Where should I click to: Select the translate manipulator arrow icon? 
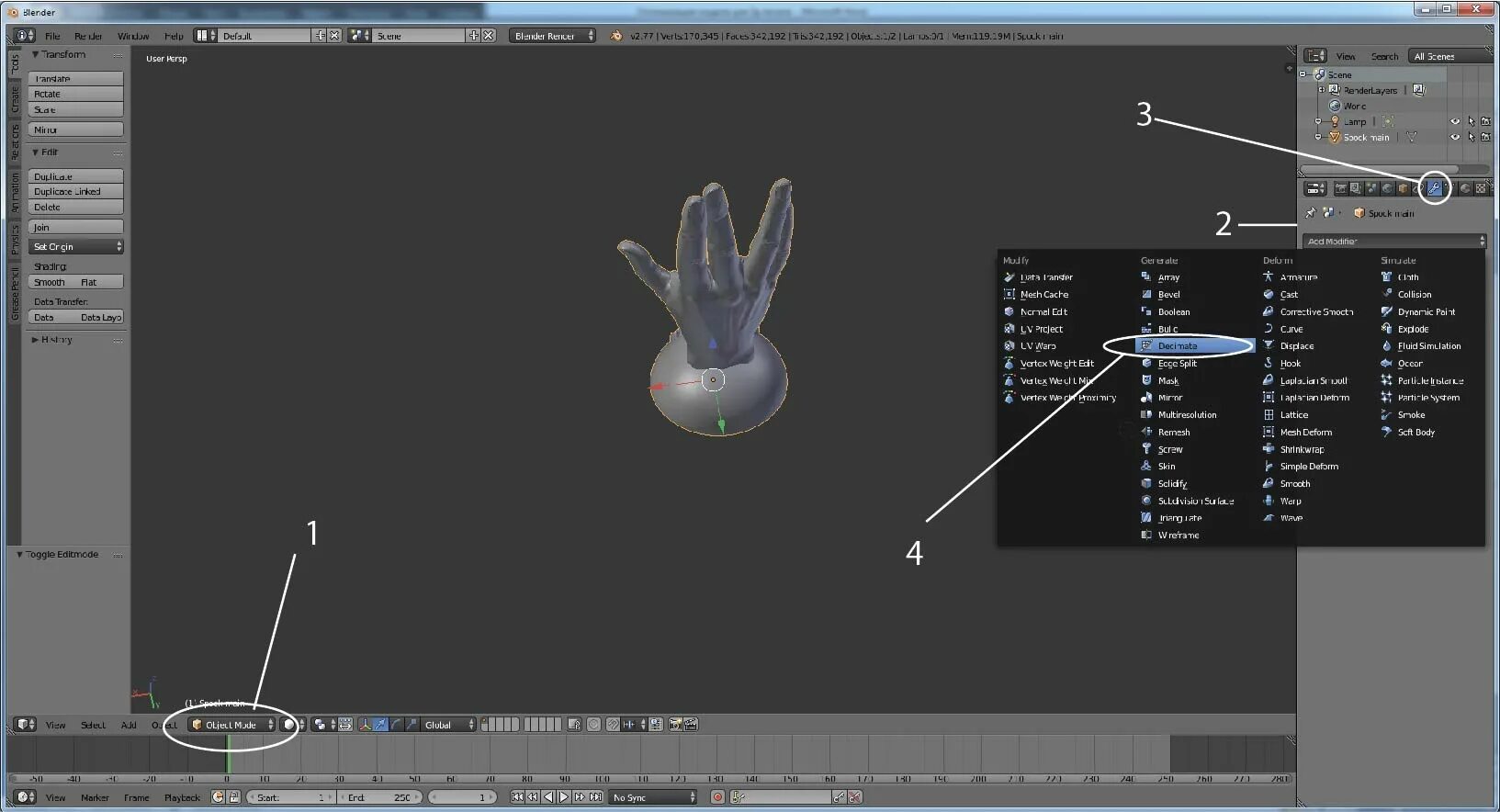coord(379,725)
